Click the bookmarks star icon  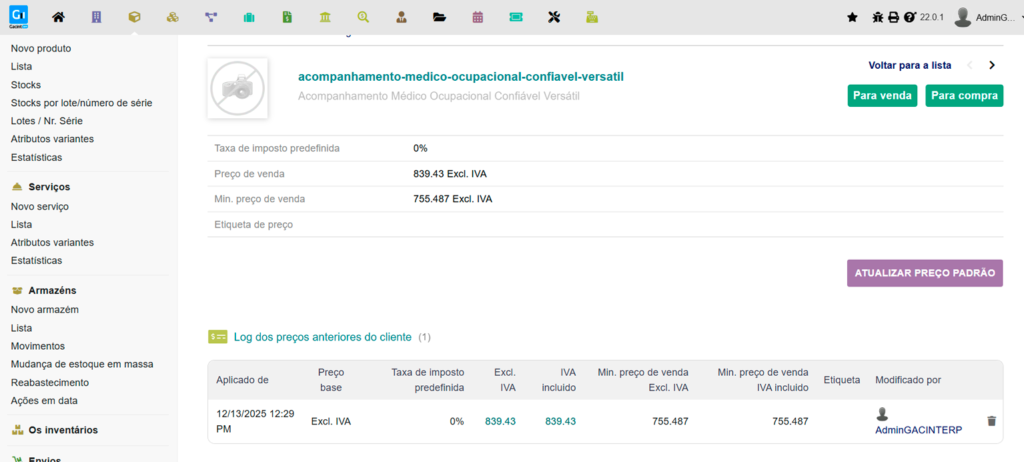pos(852,17)
